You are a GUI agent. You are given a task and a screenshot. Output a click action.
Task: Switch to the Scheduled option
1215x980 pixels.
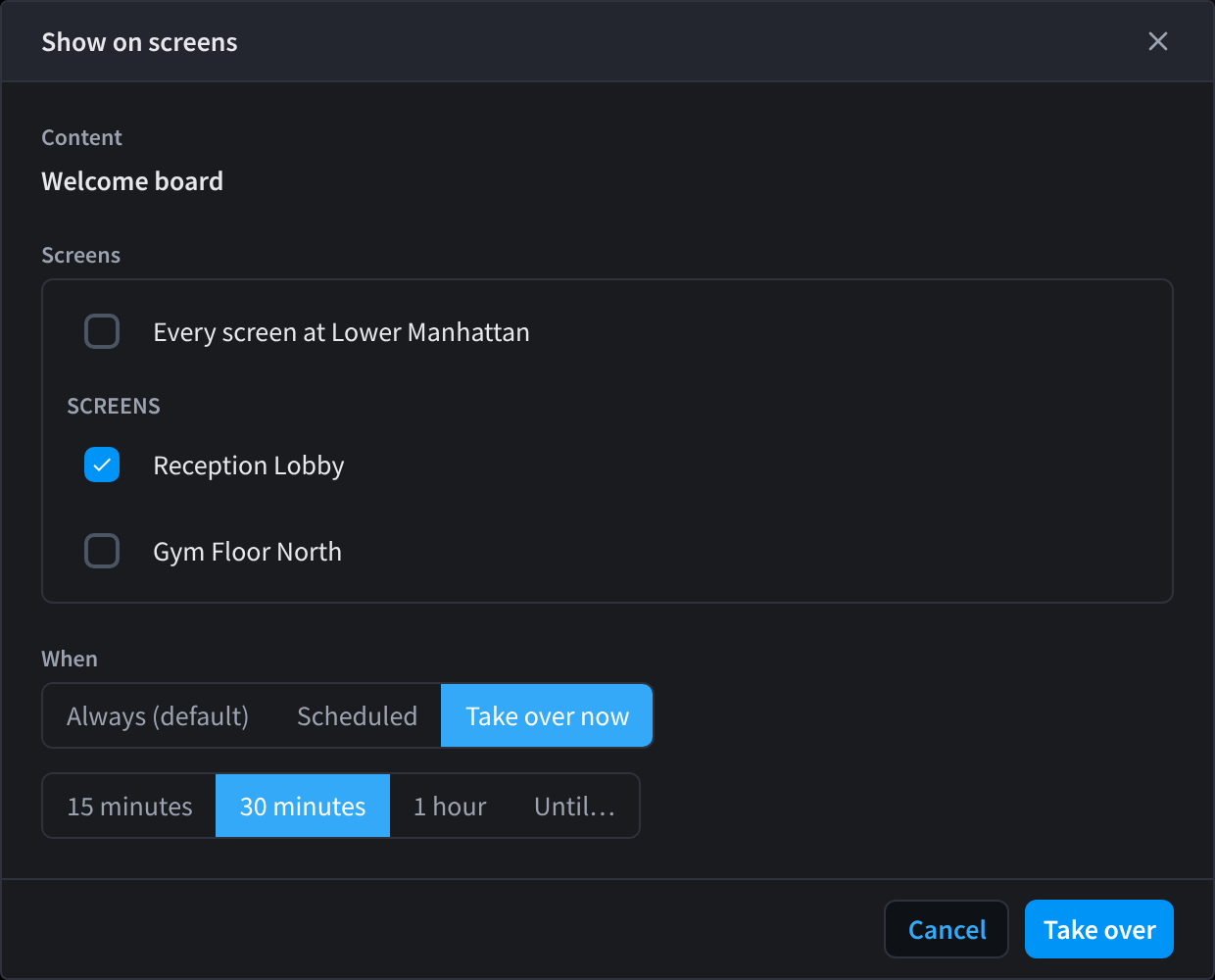357,716
